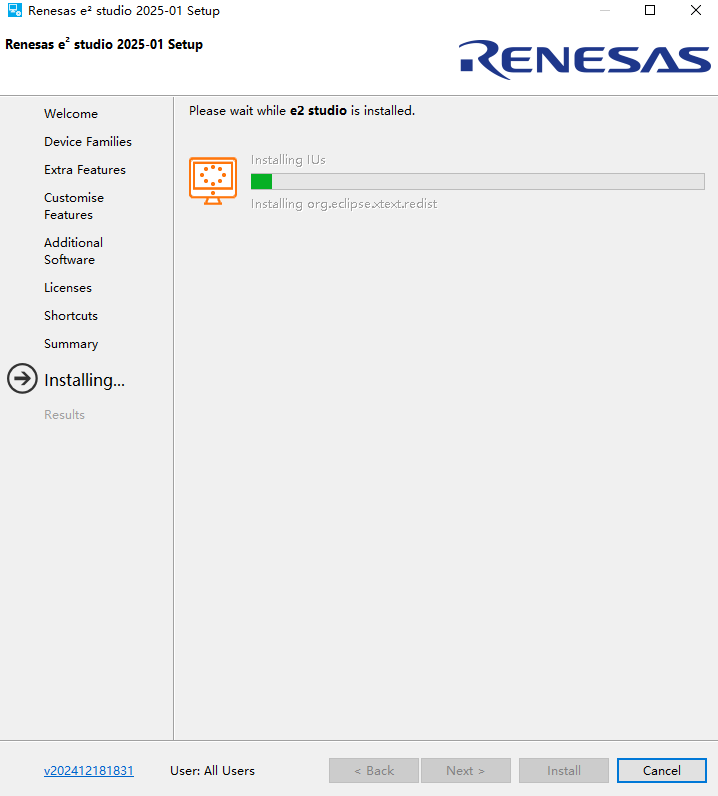
Task: Select the Summary step
Action: coord(71,344)
